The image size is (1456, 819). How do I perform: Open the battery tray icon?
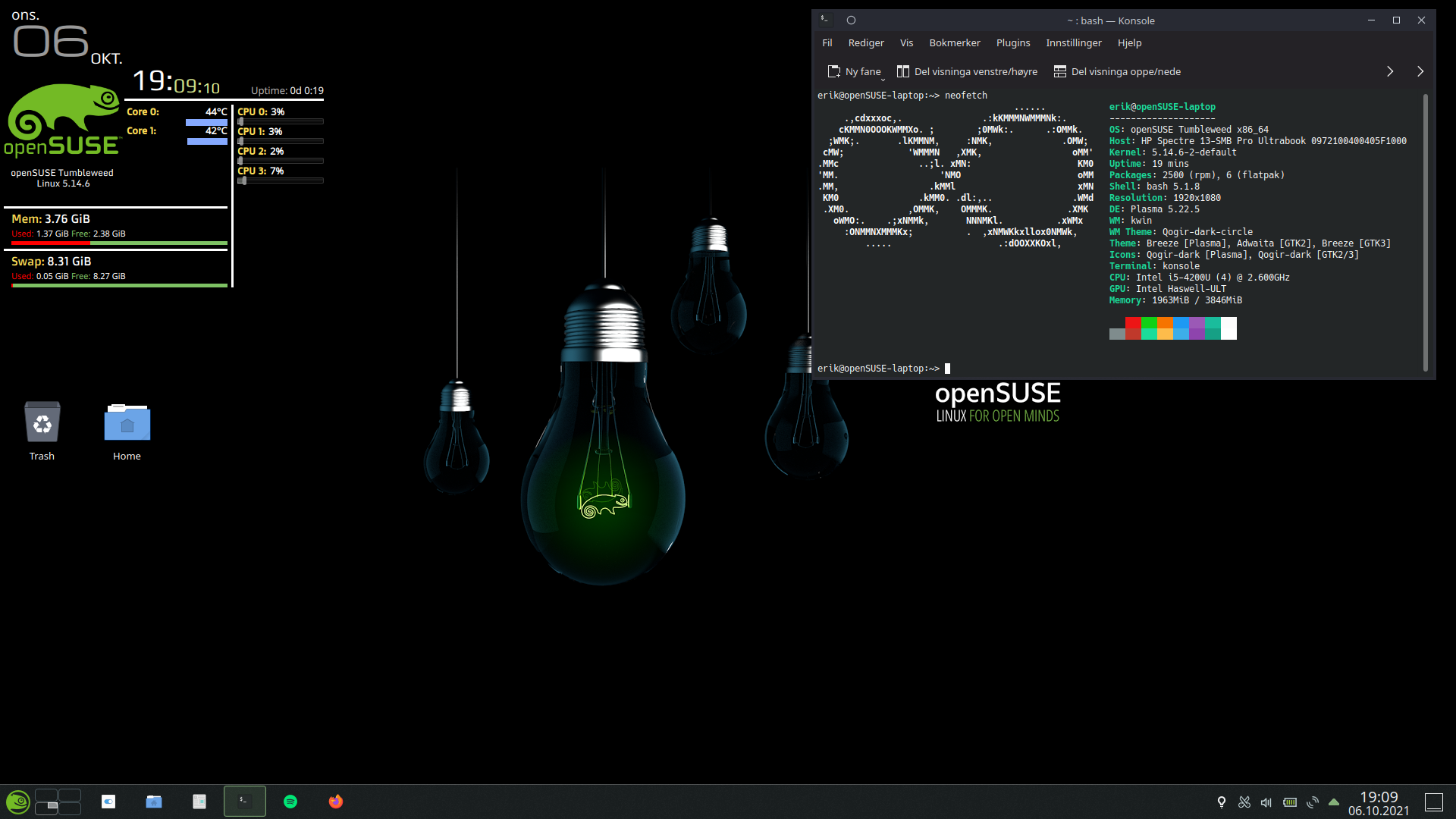(1290, 802)
